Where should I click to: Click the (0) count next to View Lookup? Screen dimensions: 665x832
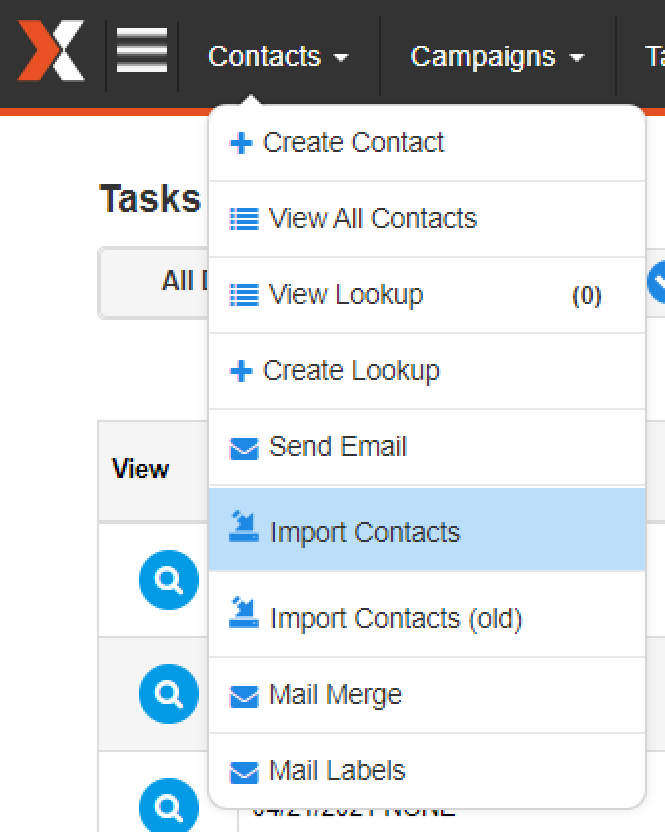pyautogui.click(x=586, y=296)
